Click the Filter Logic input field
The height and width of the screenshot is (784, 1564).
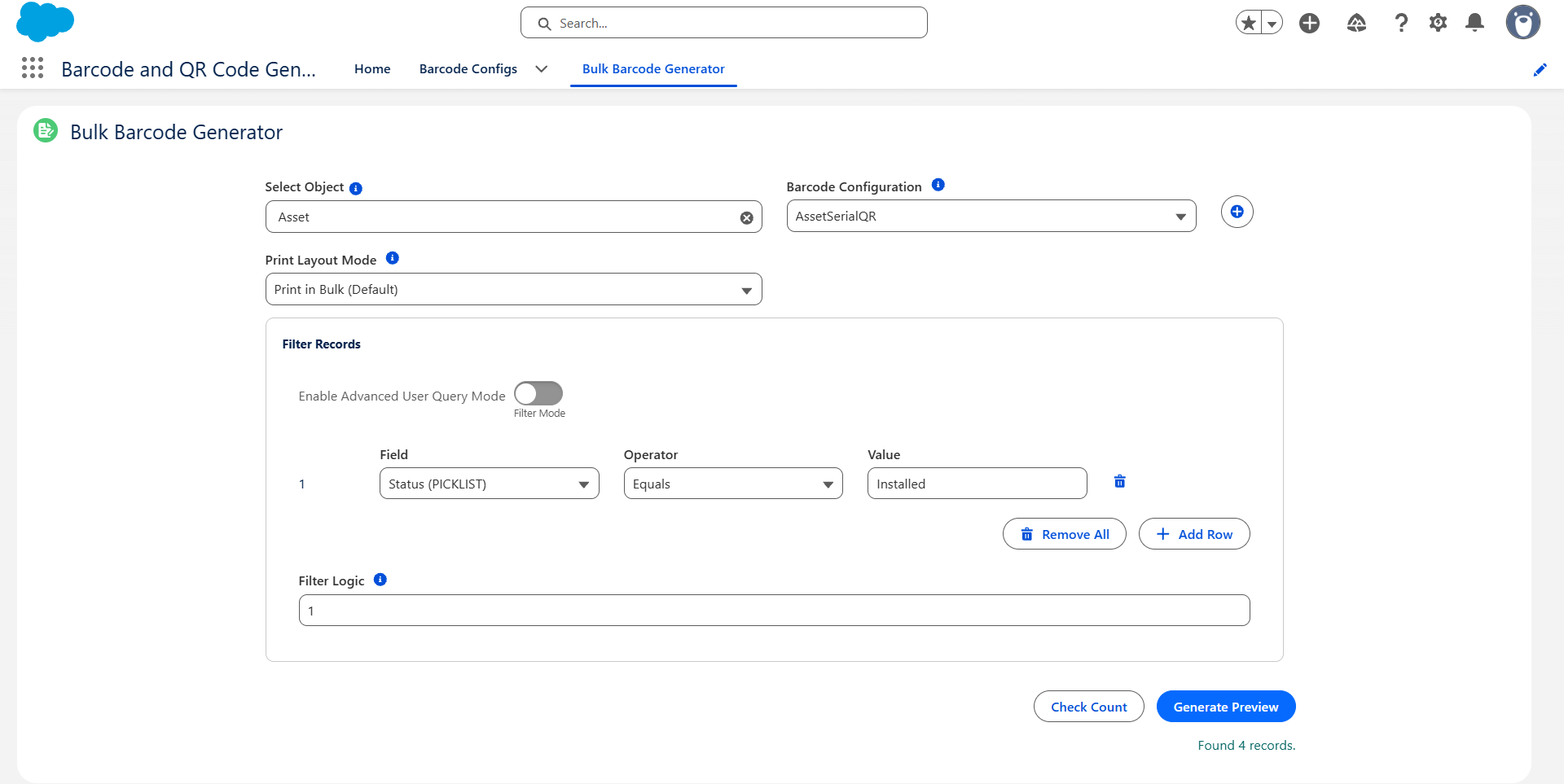[x=775, y=611]
